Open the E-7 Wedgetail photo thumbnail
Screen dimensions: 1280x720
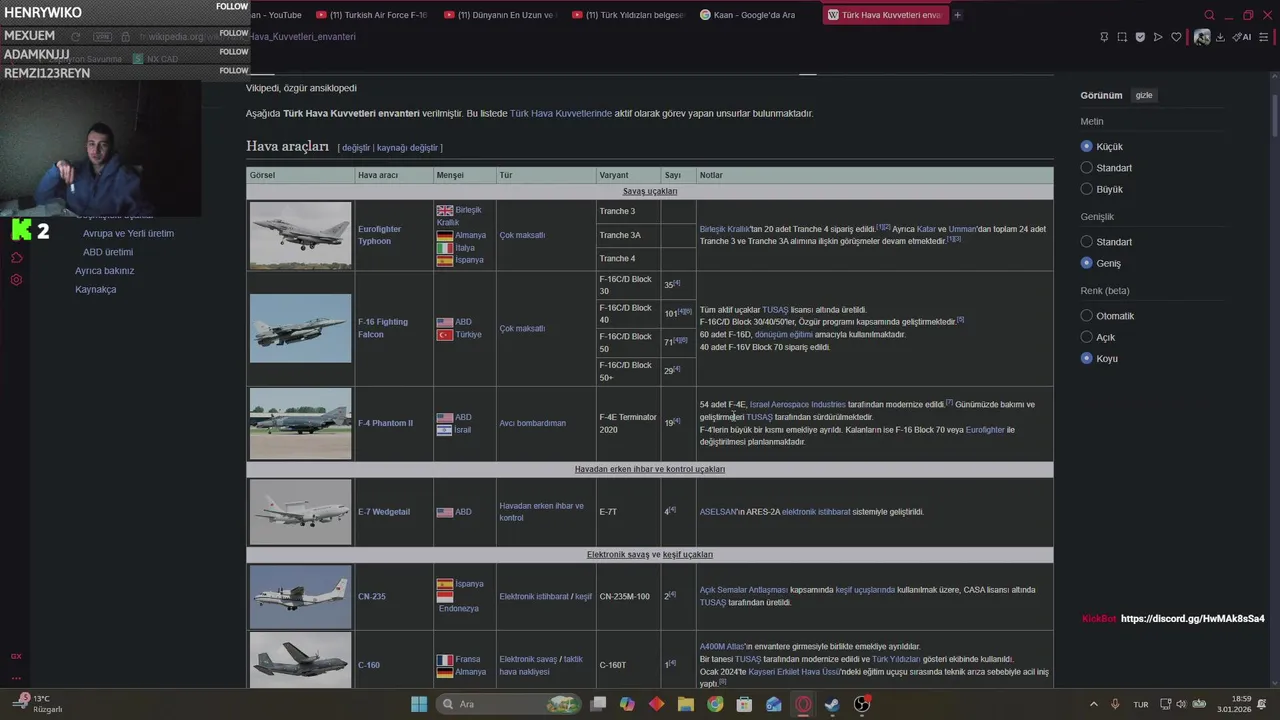click(x=300, y=512)
